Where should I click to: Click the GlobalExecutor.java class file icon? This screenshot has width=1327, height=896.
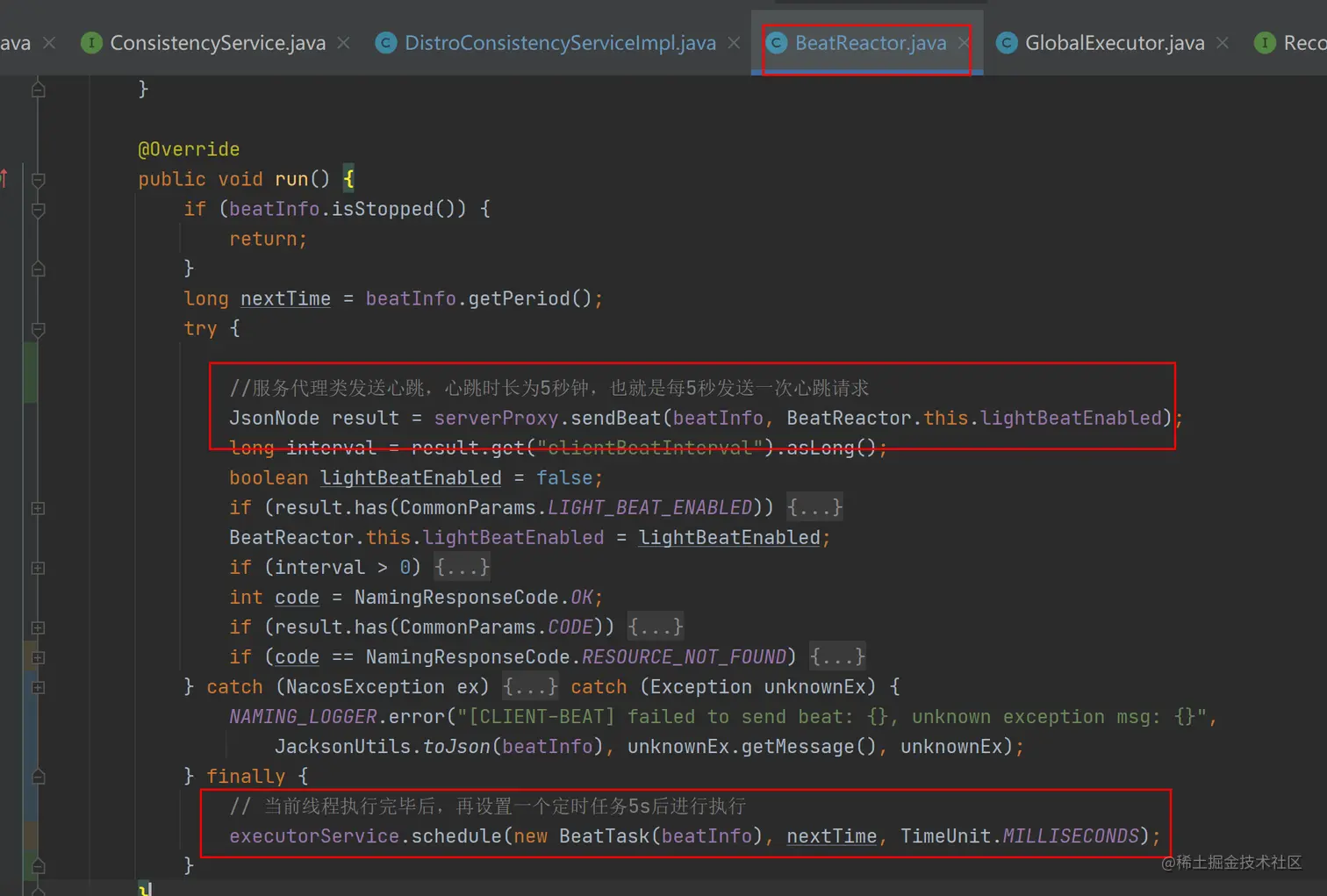(1007, 42)
